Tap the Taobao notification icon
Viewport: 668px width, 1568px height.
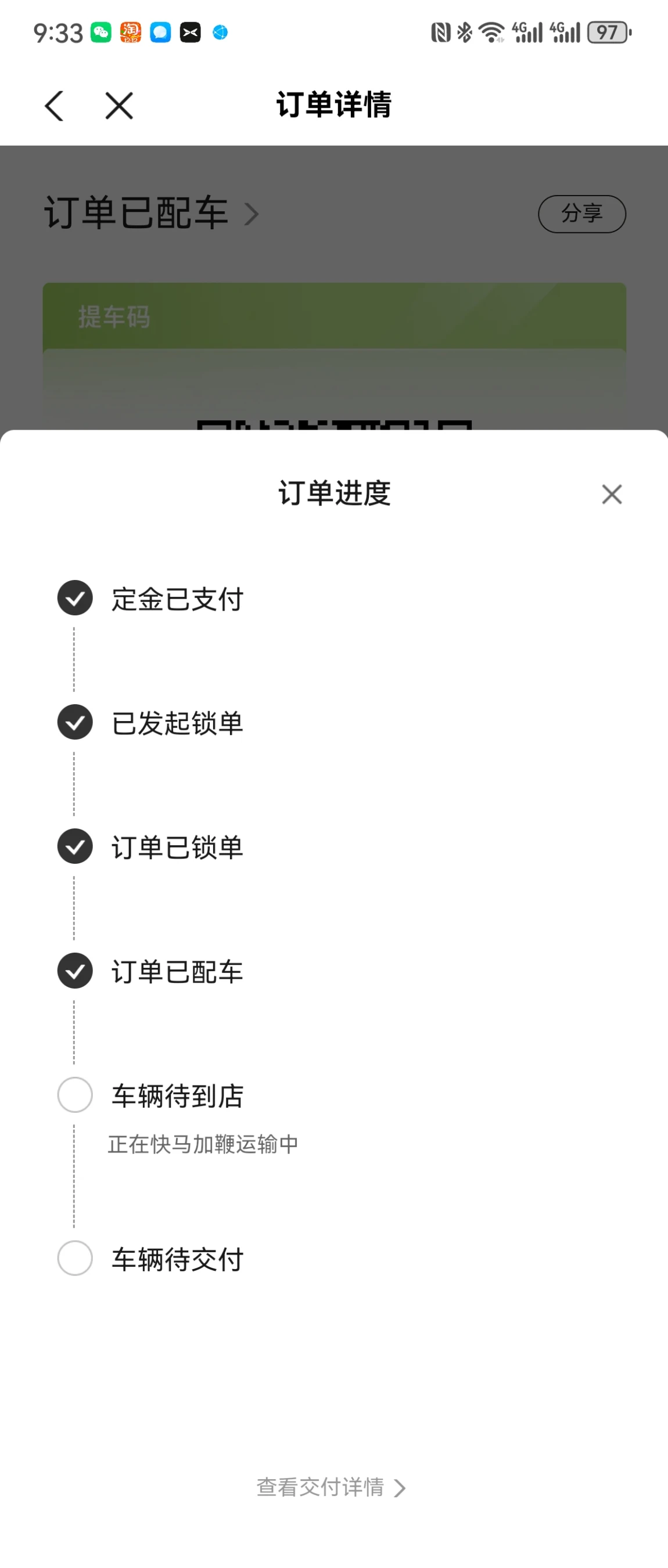click(x=131, y=33)
